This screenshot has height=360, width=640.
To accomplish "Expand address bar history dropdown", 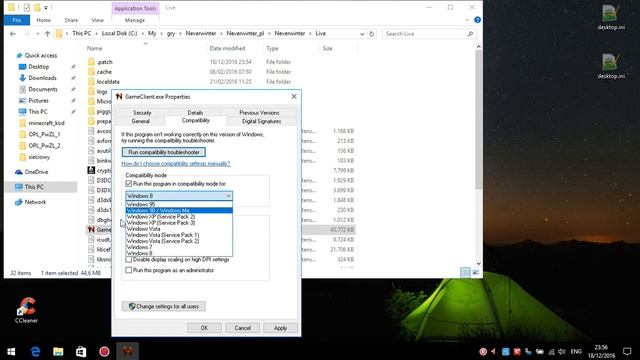I will 362,34.
